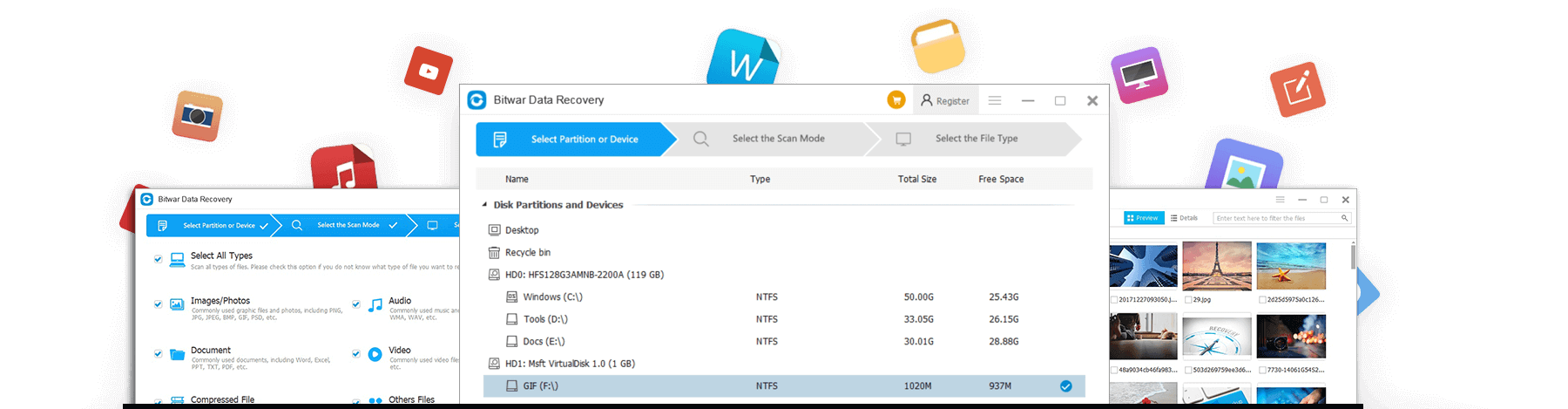
Task: Open the orange shopping cart purchase icon
Action: pyautogui.click(x=896, y=100)
